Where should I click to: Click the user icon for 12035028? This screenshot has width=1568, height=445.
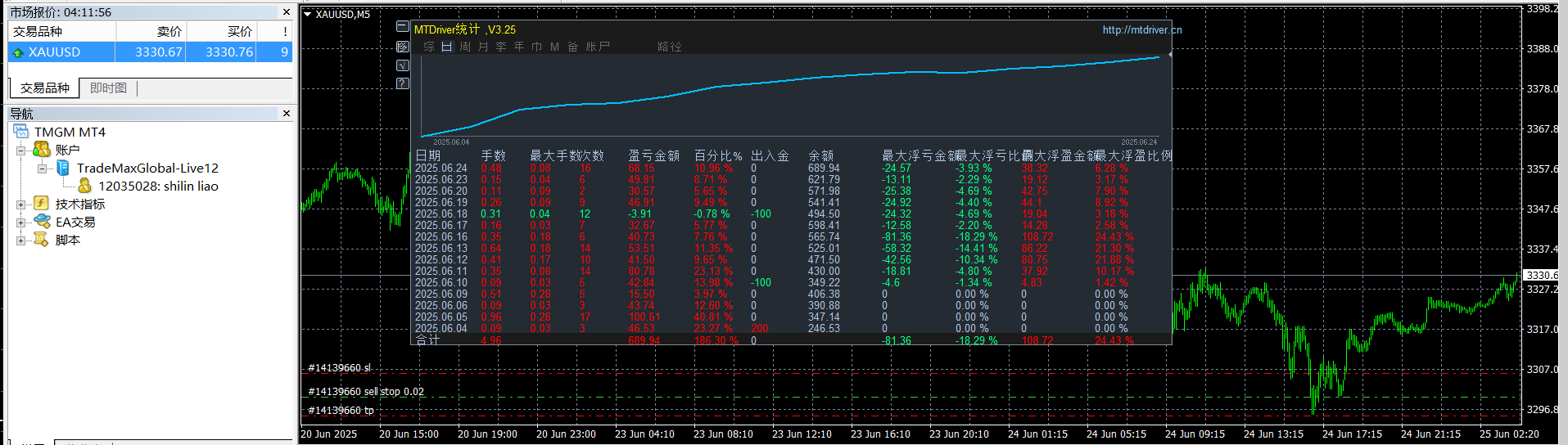pos(85,186)
